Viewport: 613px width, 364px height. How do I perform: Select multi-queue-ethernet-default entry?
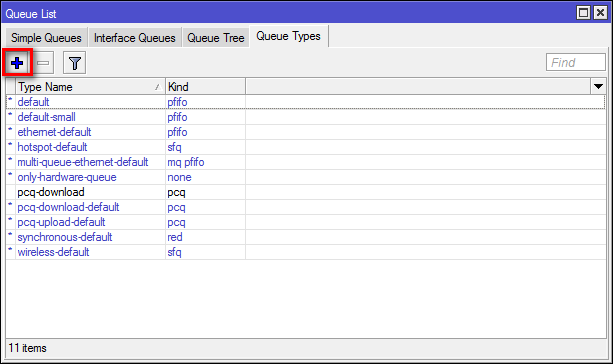pyautogui.click(x=306, y=162)
